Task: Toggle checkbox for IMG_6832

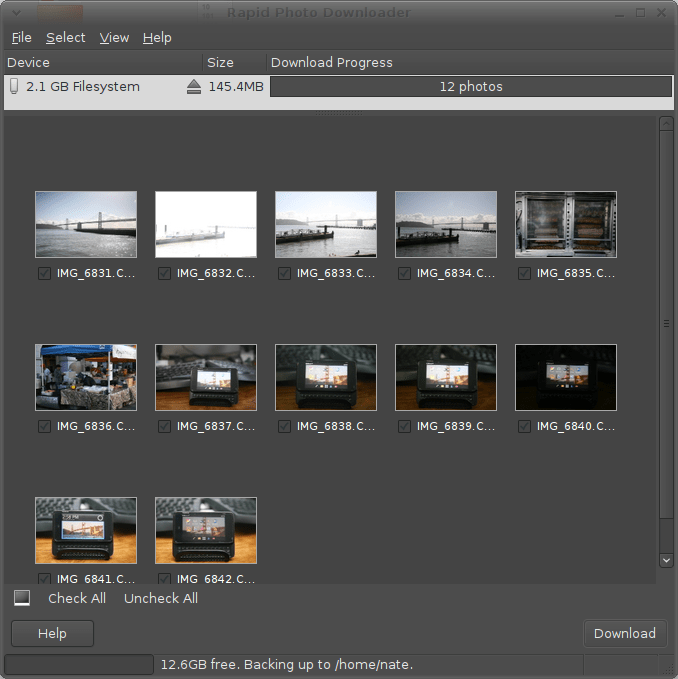Action: [x=164, y=273]
